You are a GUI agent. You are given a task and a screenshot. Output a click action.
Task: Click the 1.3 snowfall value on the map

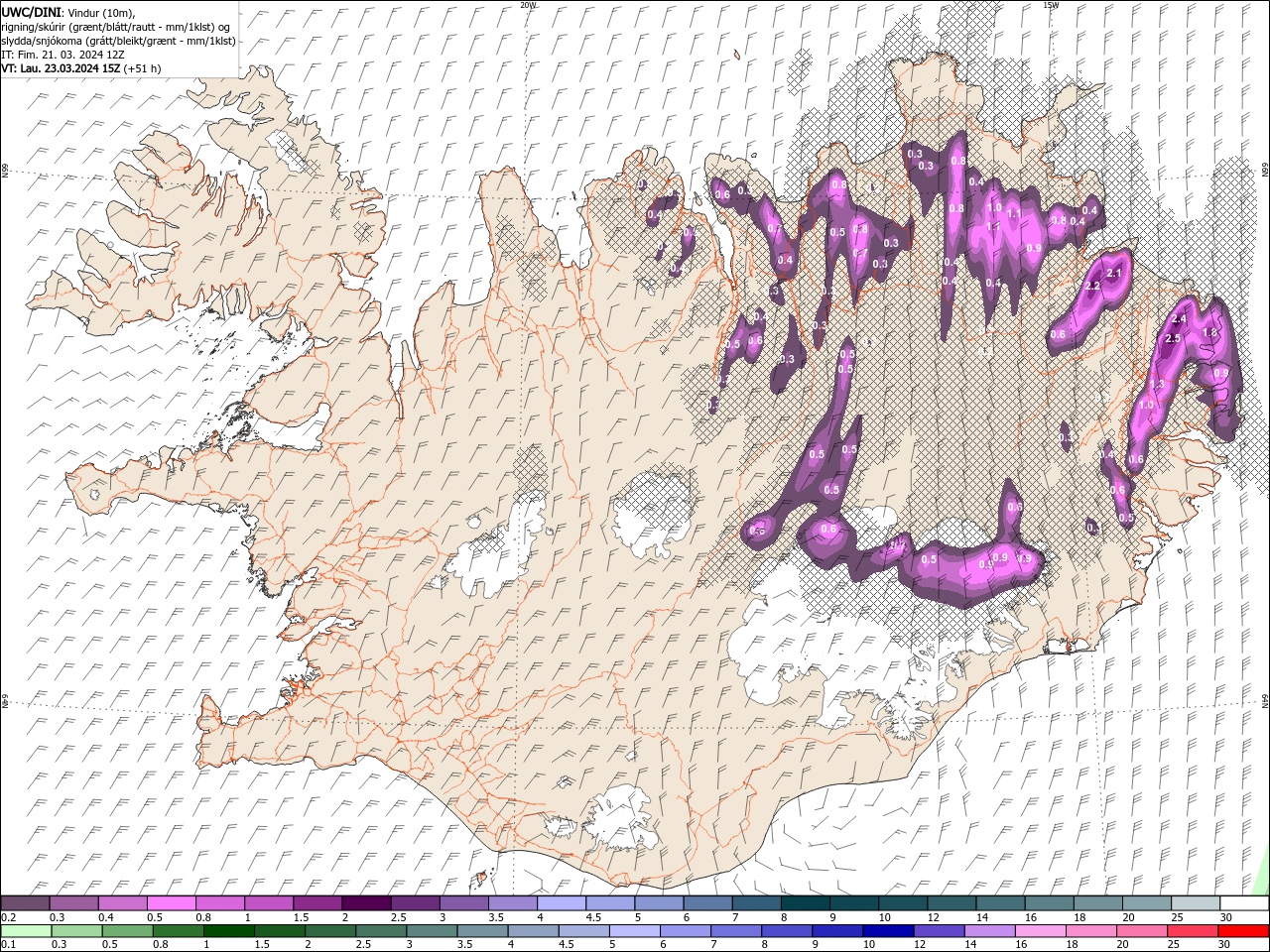1157,384
